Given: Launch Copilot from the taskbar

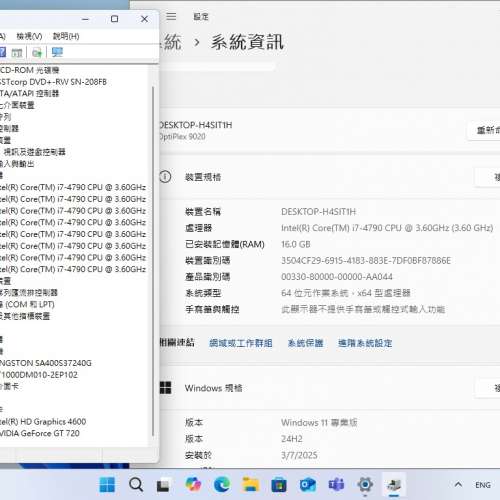Looking at the screenshot, I should (x=193, y=484).
